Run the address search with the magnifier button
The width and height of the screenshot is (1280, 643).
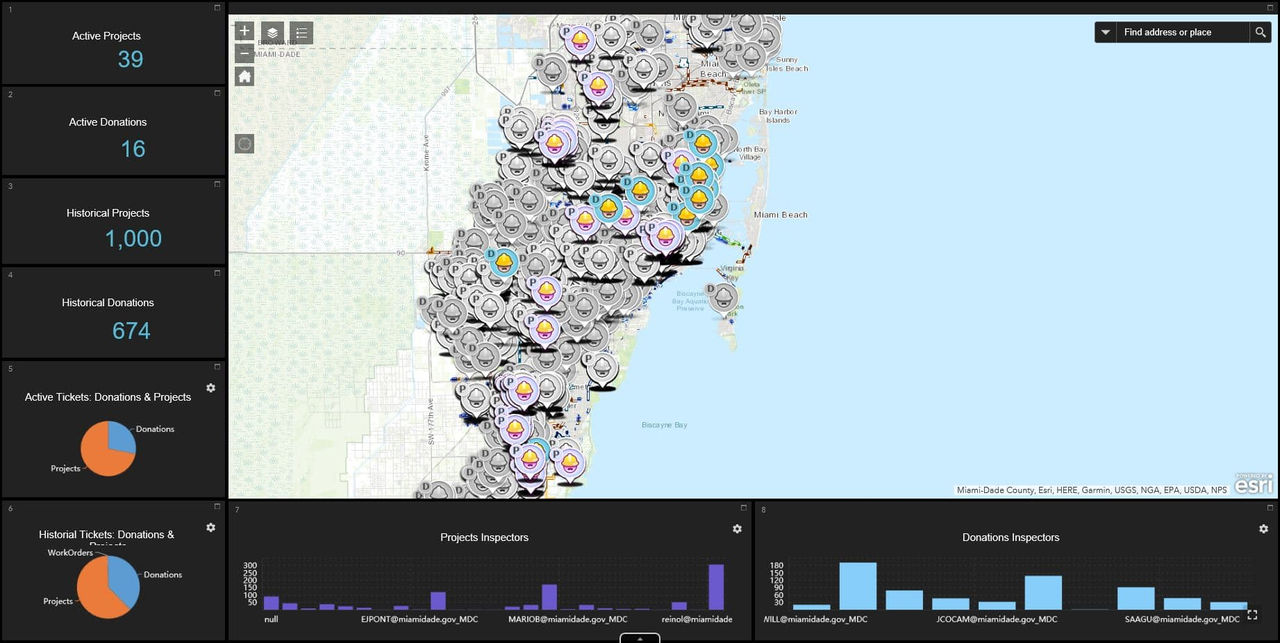(1260, 31)
